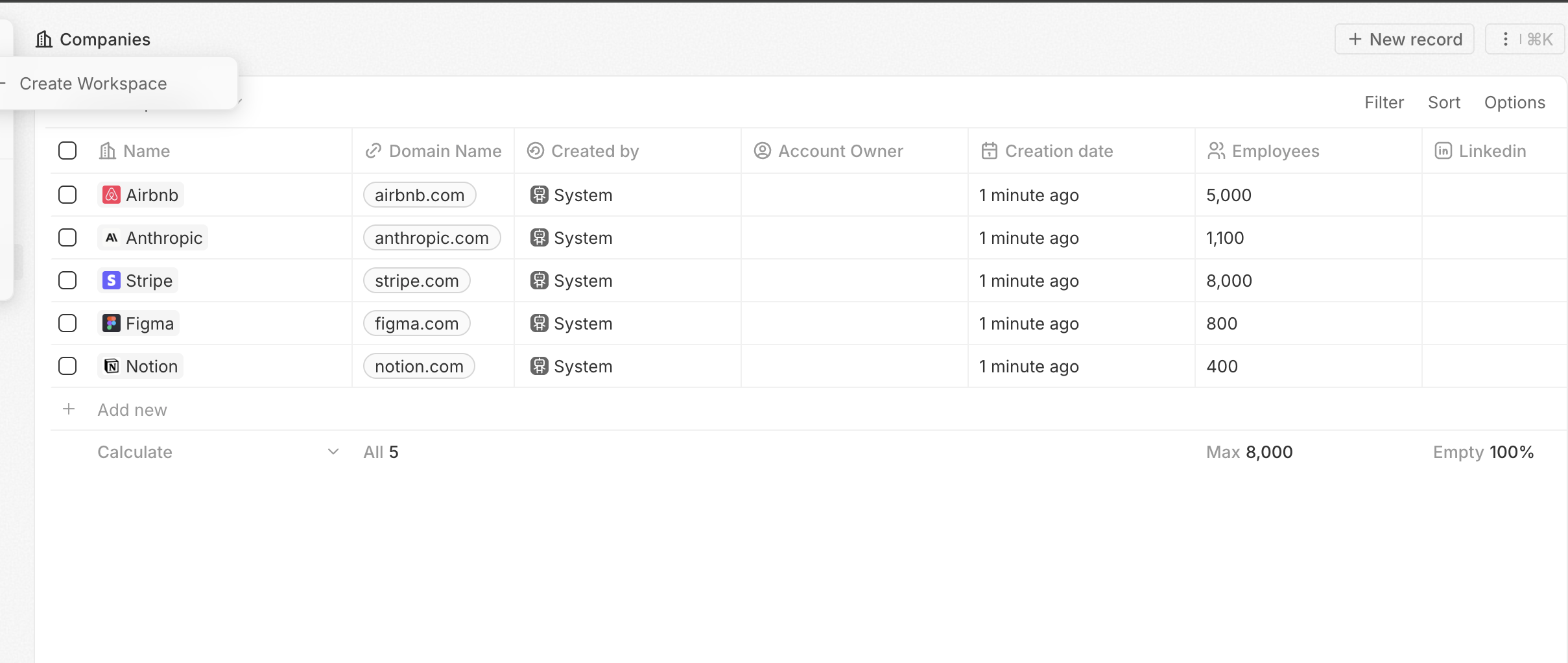Click the Stripe logo icon
Screen dimensions: 1568x663
(112, 280)
